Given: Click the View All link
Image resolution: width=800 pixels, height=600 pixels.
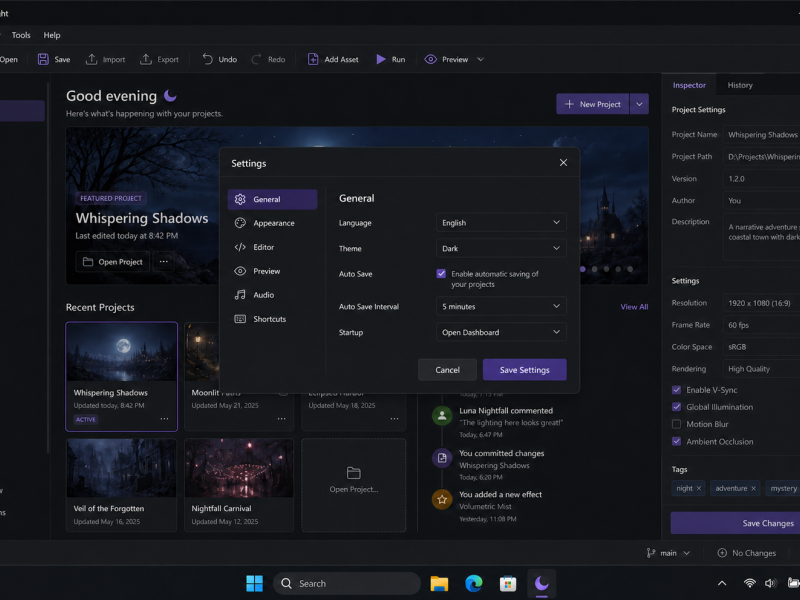Looking at the screenshot, I should click(634, 307).
